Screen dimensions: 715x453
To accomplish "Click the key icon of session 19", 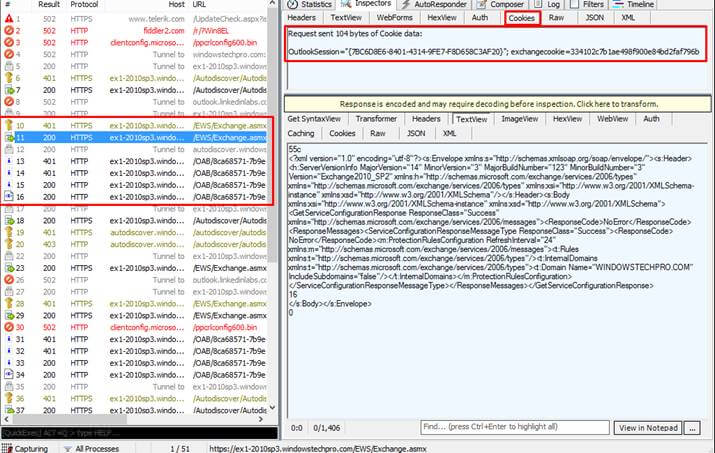I will coord(9,232).
